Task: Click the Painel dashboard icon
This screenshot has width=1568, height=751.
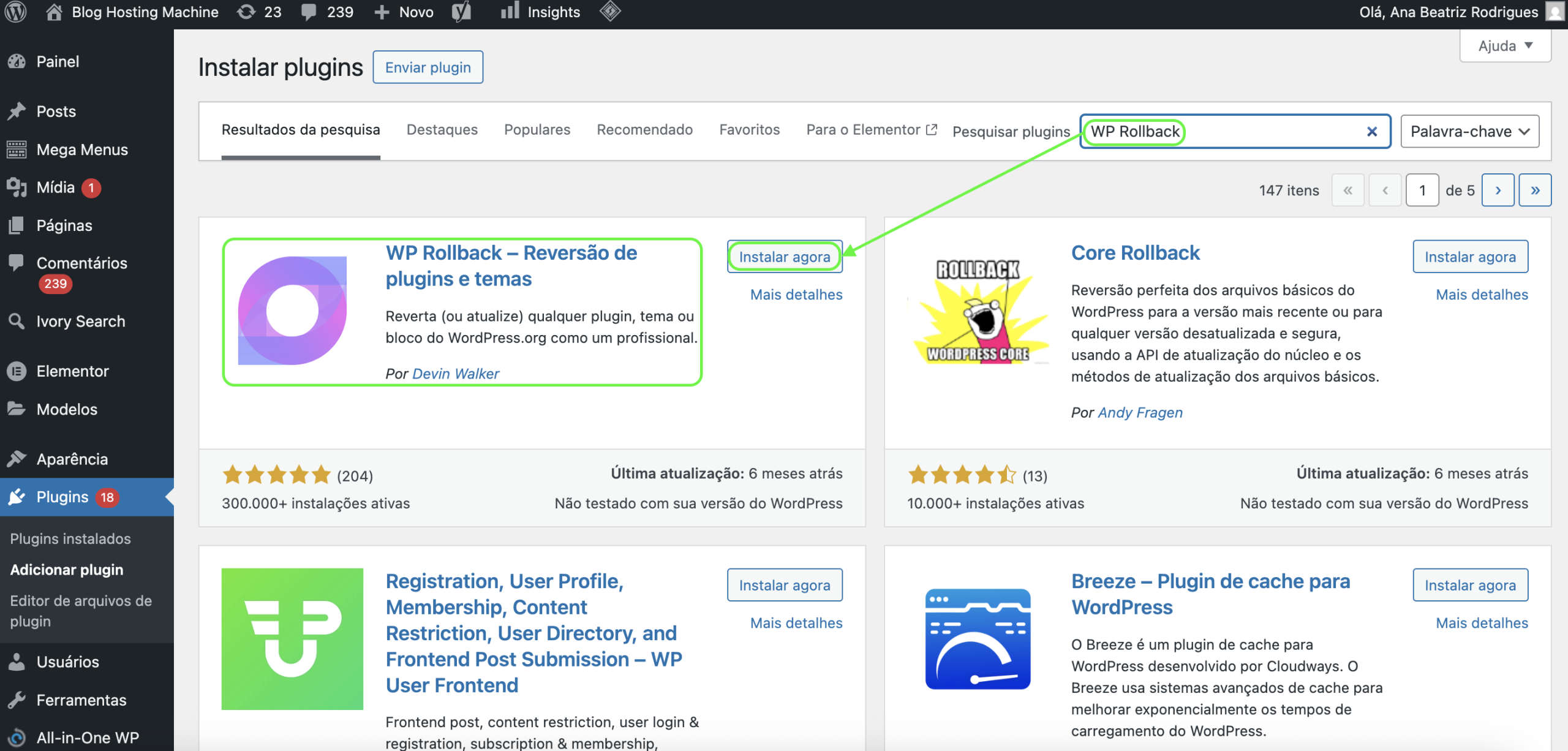Action: [17, 61]
